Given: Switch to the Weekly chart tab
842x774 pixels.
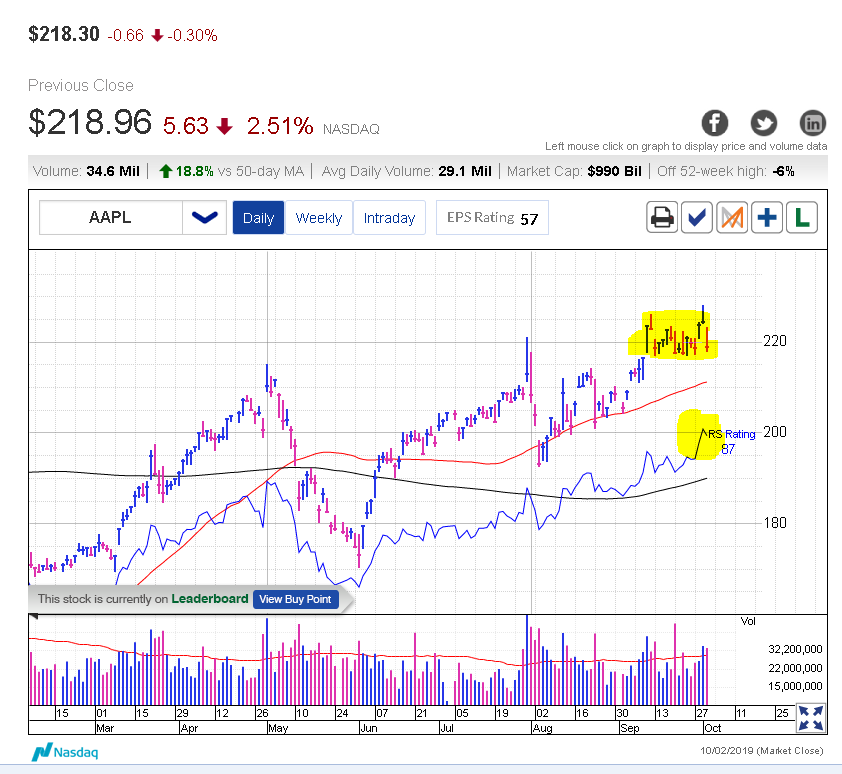Looking at the screenshot, I should [x=319, y=218].
